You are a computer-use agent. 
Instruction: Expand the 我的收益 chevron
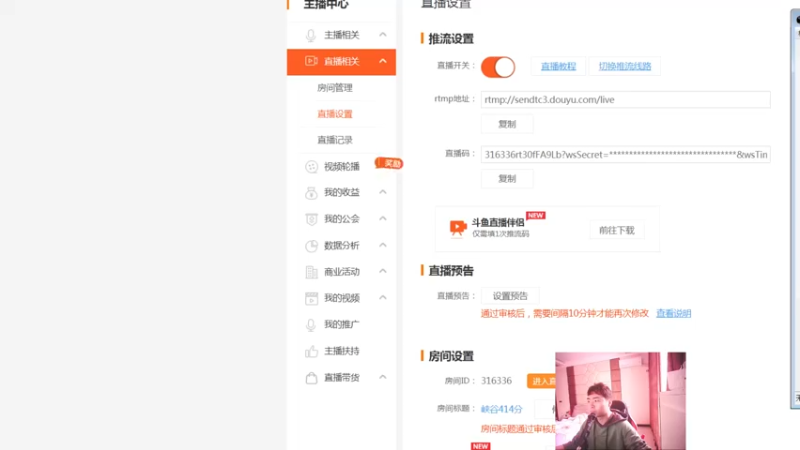tap(383, 192)
